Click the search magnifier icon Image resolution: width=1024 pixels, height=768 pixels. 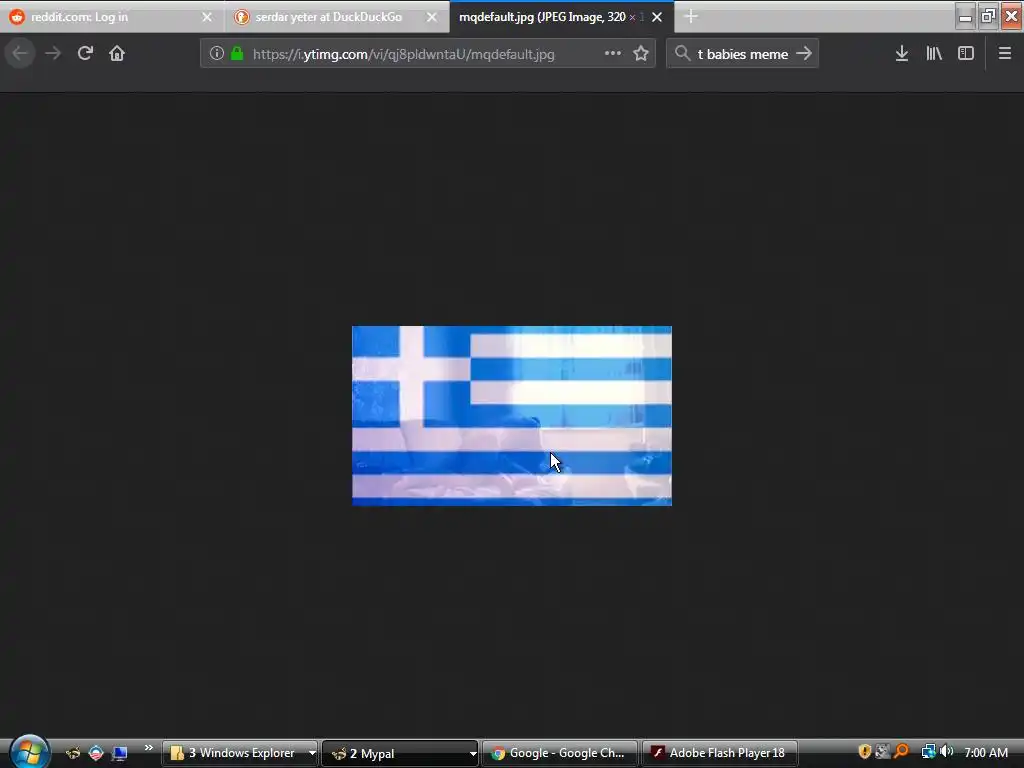[x=682, y=54]
